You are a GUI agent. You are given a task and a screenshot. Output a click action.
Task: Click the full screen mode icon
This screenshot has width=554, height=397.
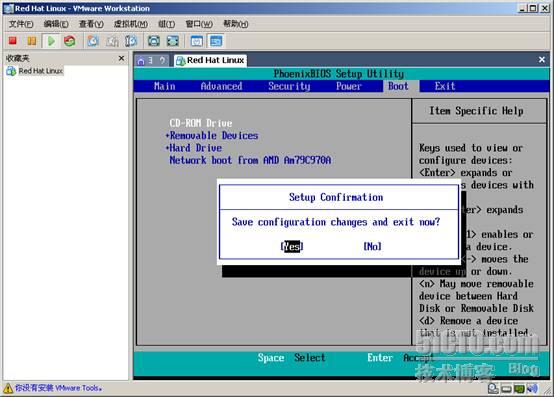(x=154, y=41)
